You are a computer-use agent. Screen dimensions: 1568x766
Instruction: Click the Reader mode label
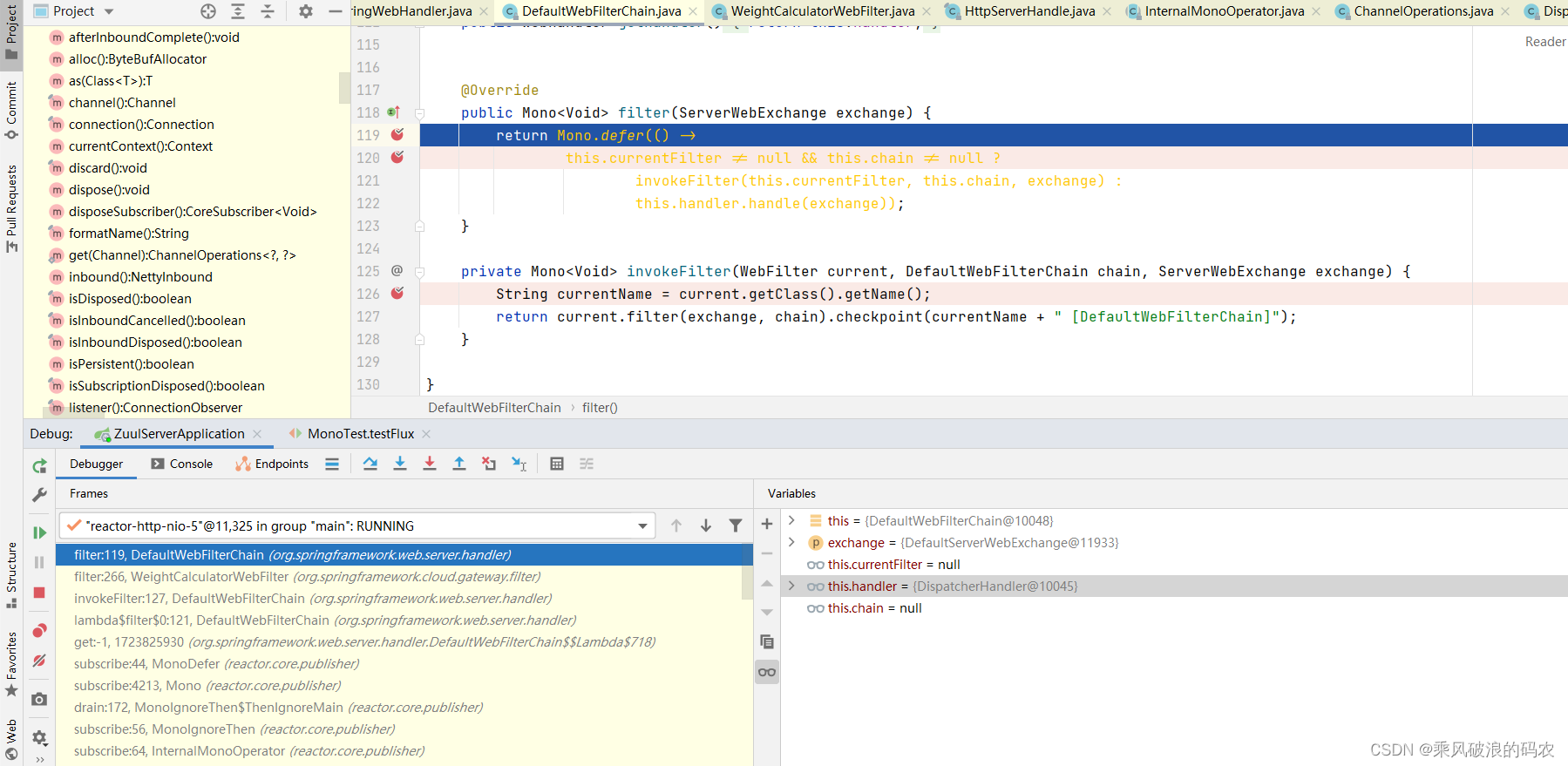tap(1544, 42)
